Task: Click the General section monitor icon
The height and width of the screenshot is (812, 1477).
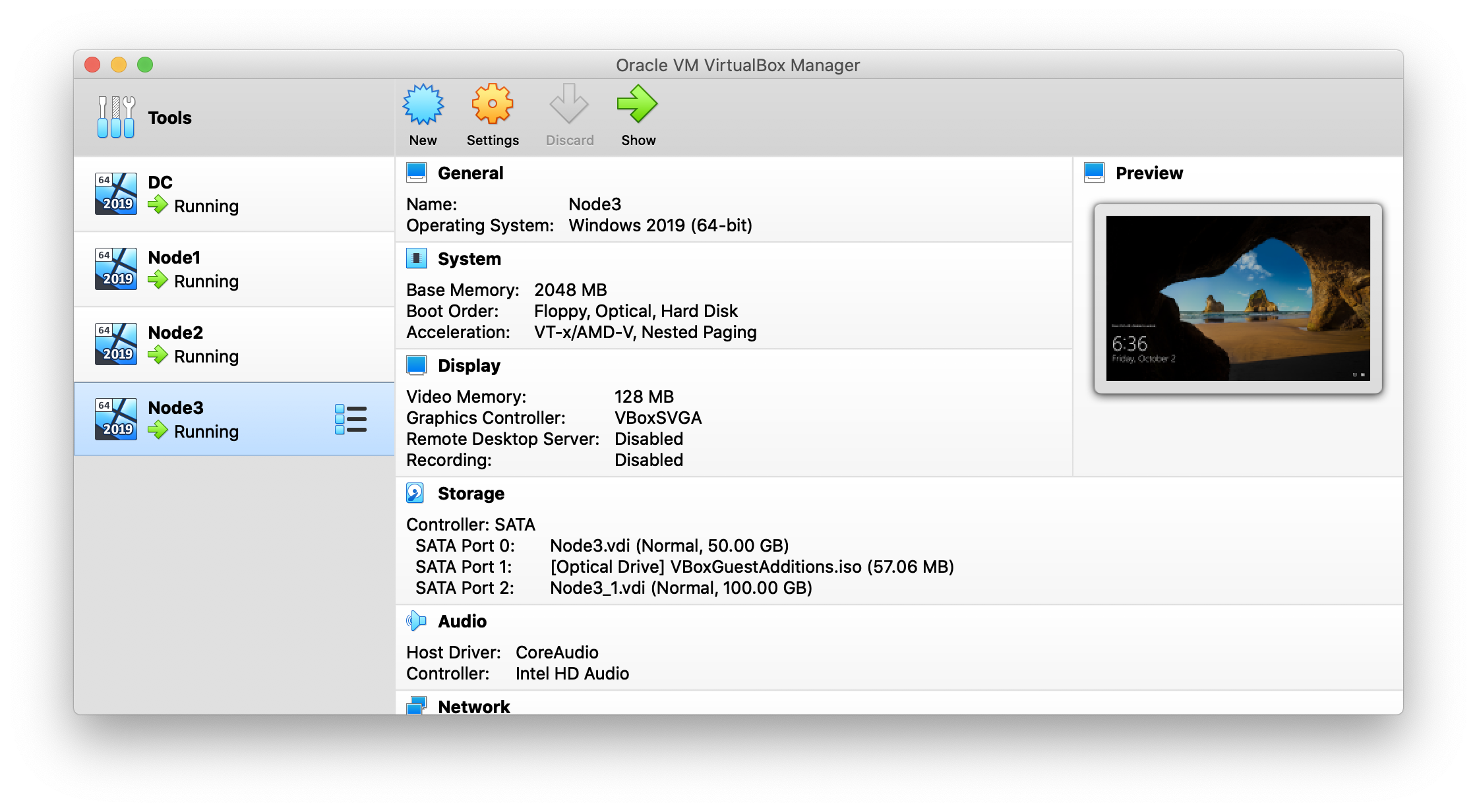Action: [416, 173]
